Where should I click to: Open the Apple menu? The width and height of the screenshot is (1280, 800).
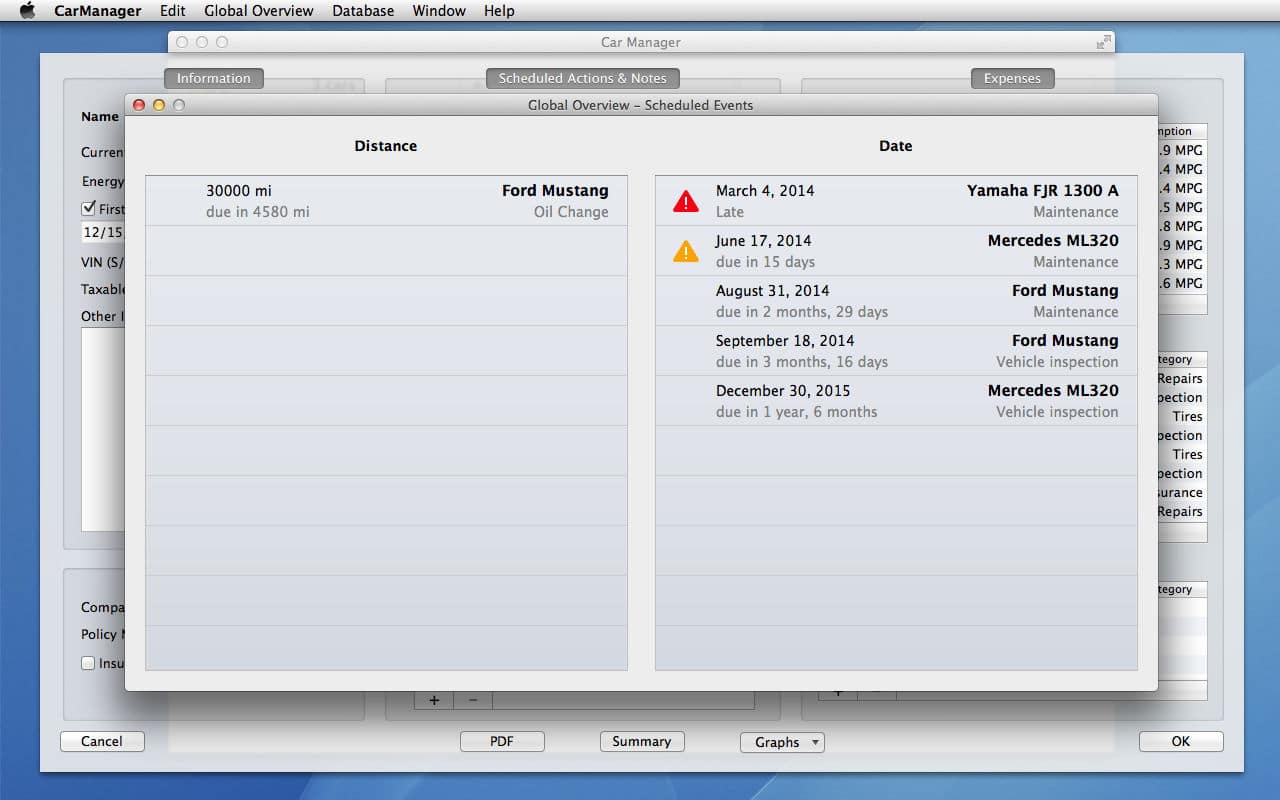28,11
